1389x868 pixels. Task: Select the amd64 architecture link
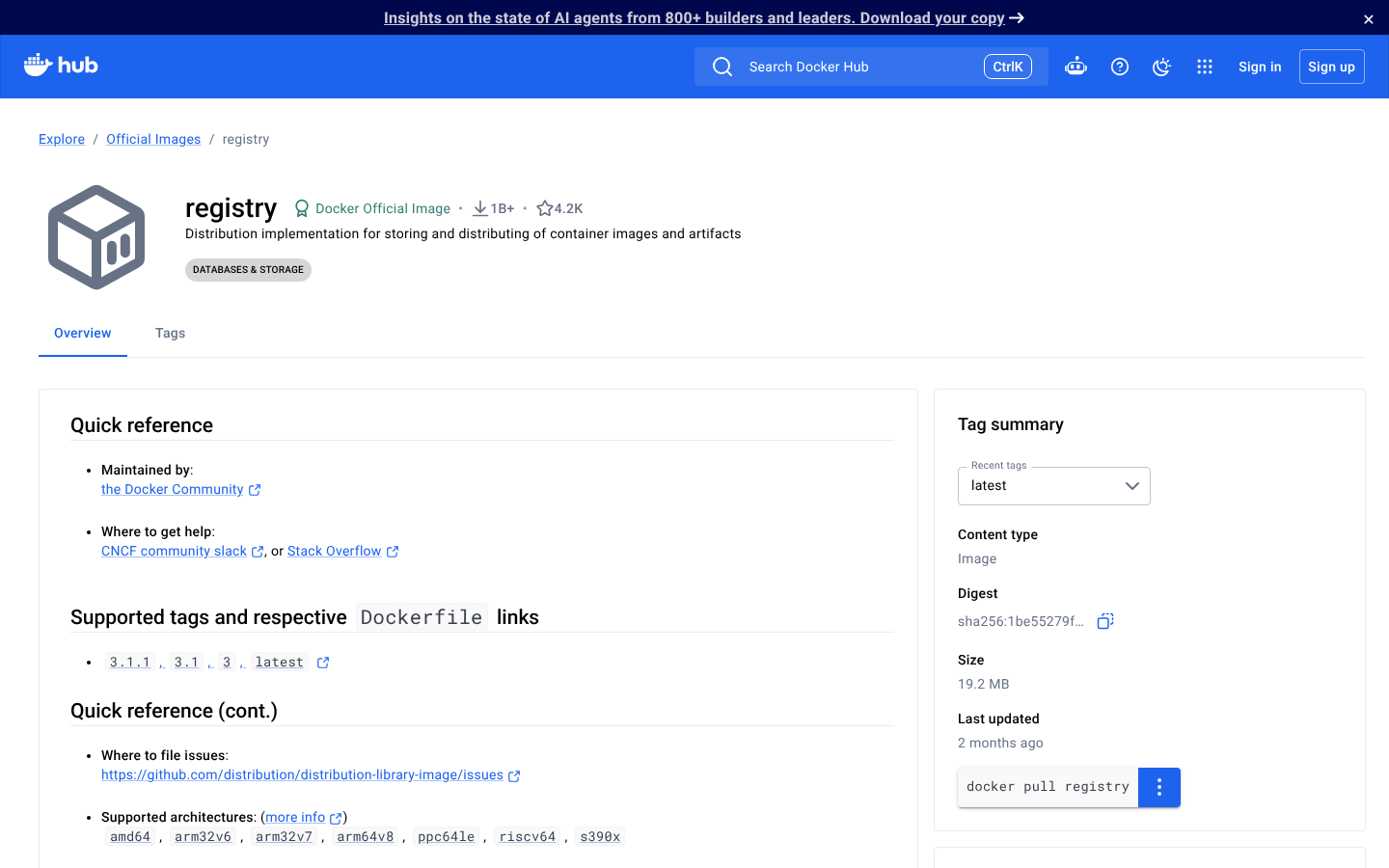coord(130,837)
